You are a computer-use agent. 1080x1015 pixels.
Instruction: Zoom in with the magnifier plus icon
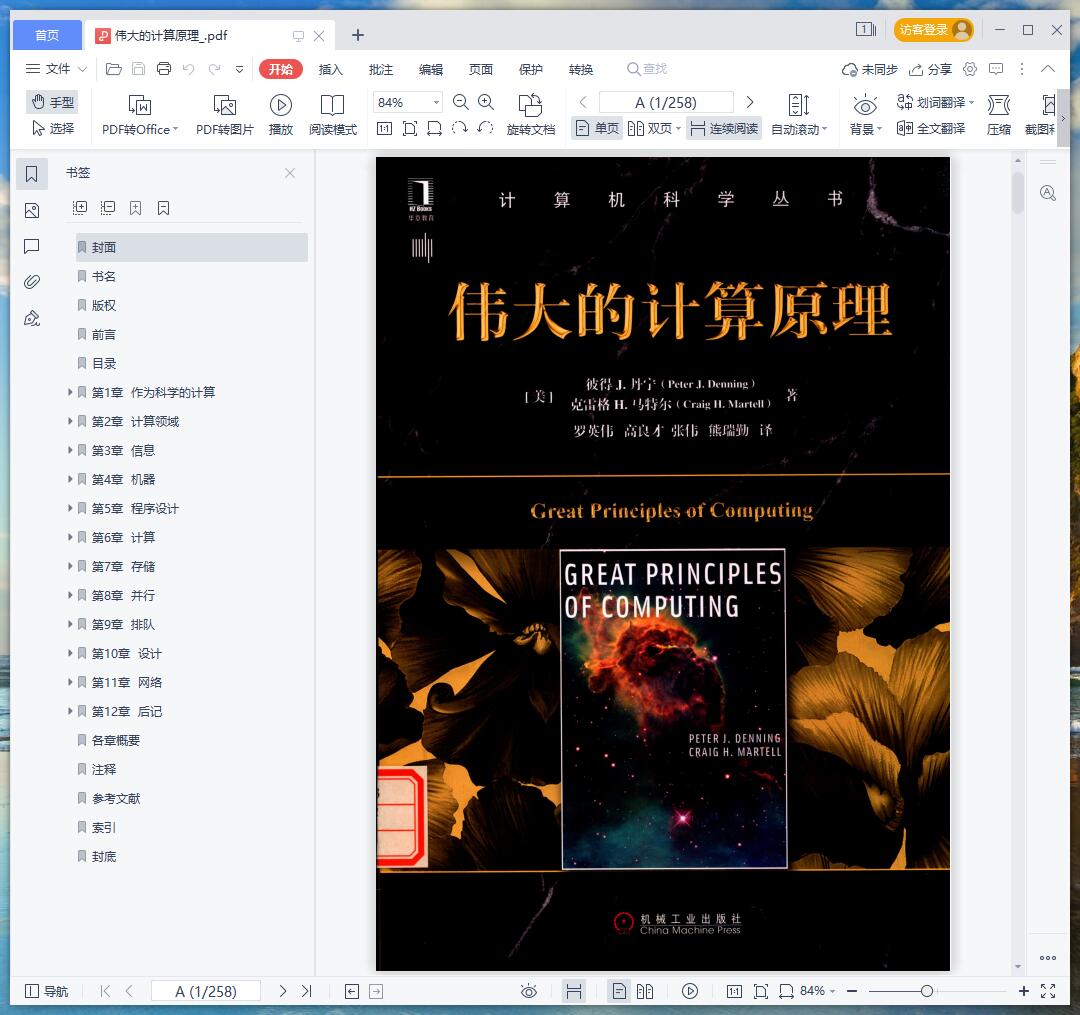(486, 103)
